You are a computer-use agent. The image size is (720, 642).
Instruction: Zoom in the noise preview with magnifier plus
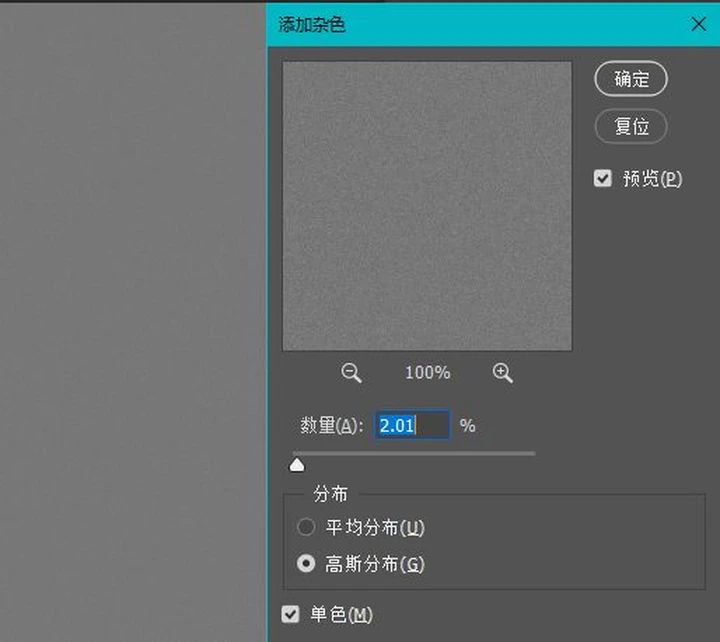click(x=503, y=373)
